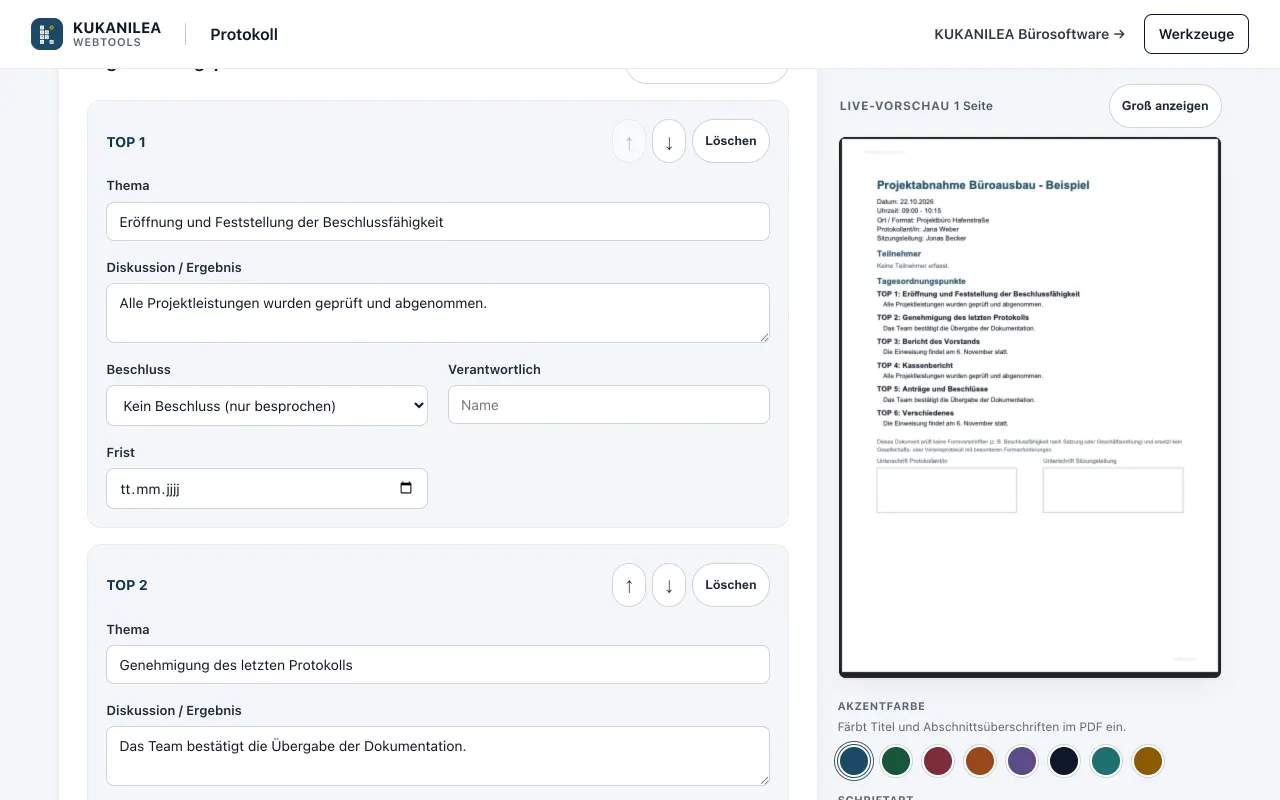Viewport: 1280px width, 800px height.
Task: Show the preview large with Groß anzeigen
Action: coord(1165,106)
